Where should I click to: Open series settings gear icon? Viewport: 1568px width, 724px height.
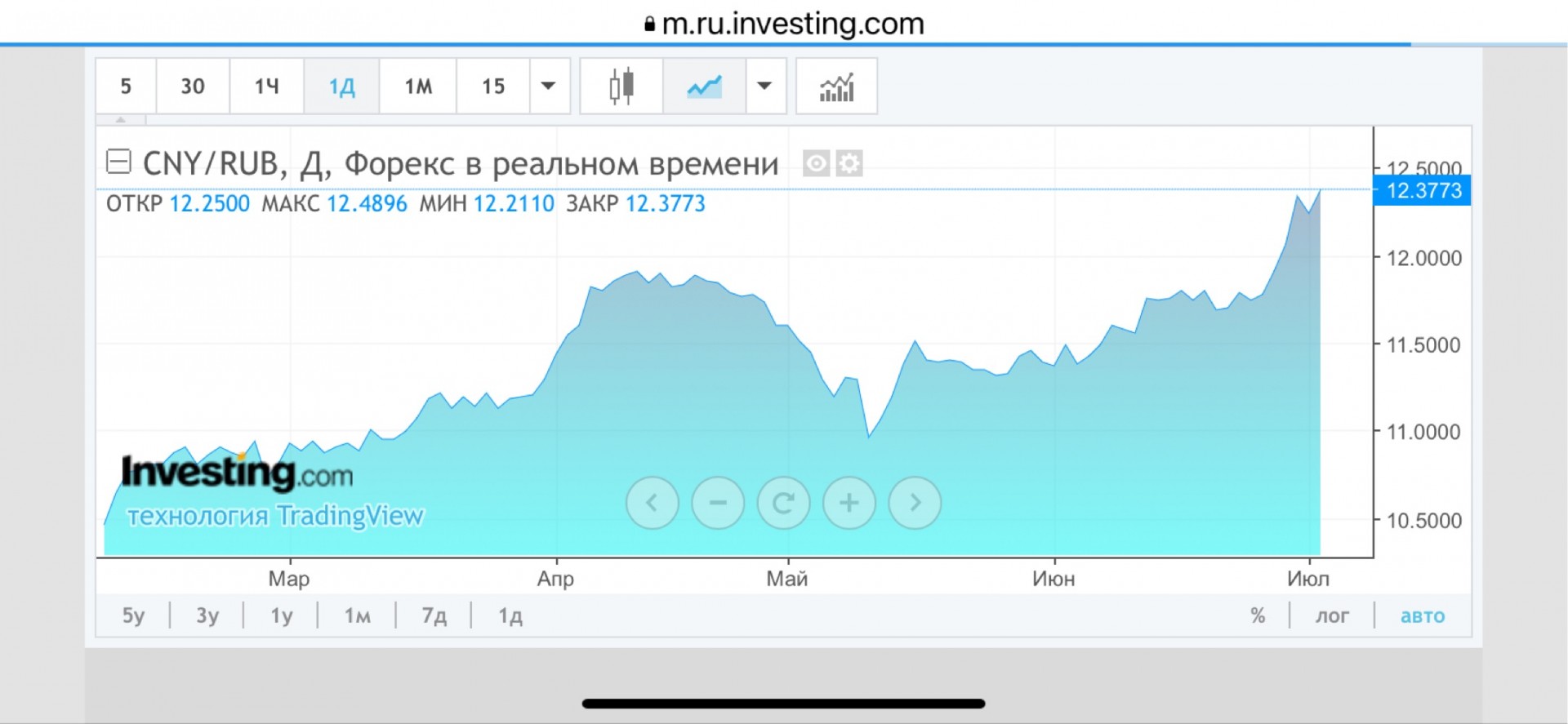(849, 164)
